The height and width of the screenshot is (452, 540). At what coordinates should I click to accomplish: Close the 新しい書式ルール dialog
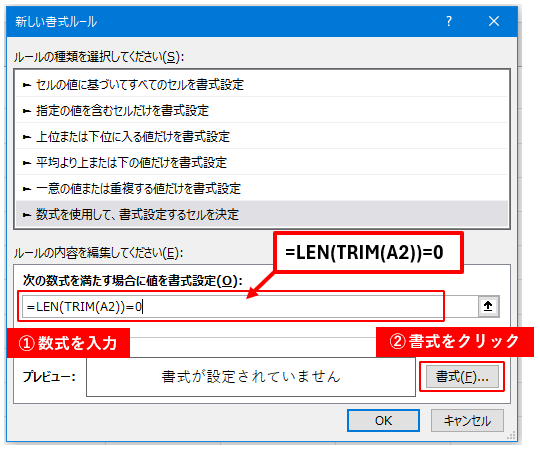point(494,21)
